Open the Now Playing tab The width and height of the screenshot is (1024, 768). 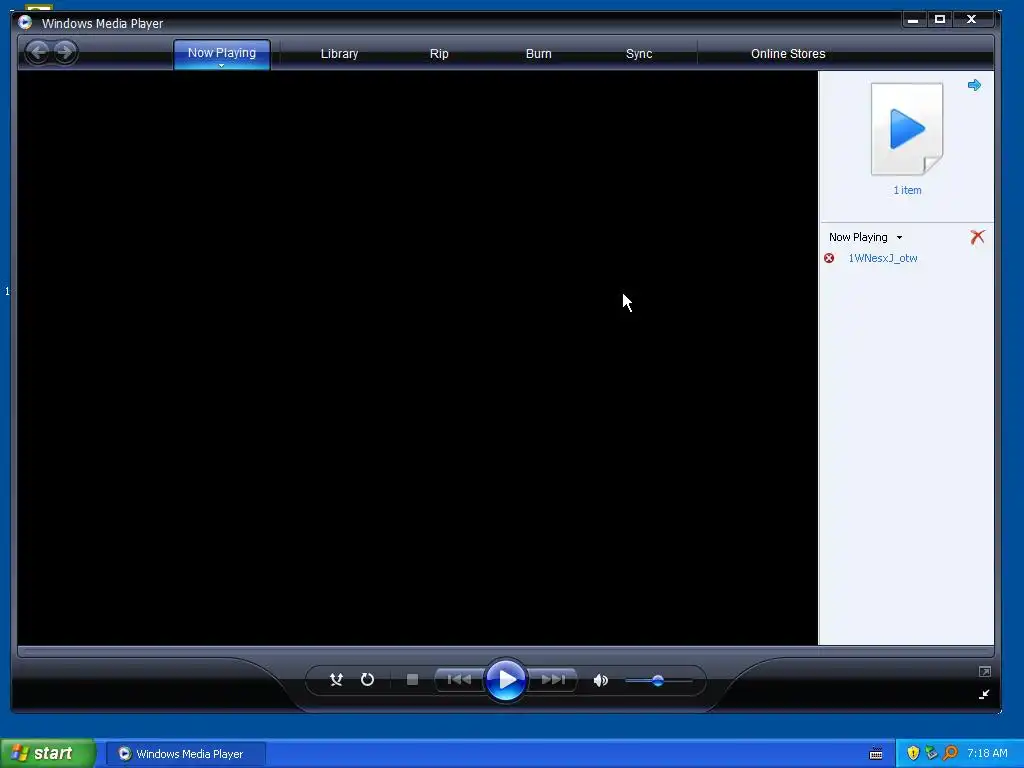click(x=221, y=53)
